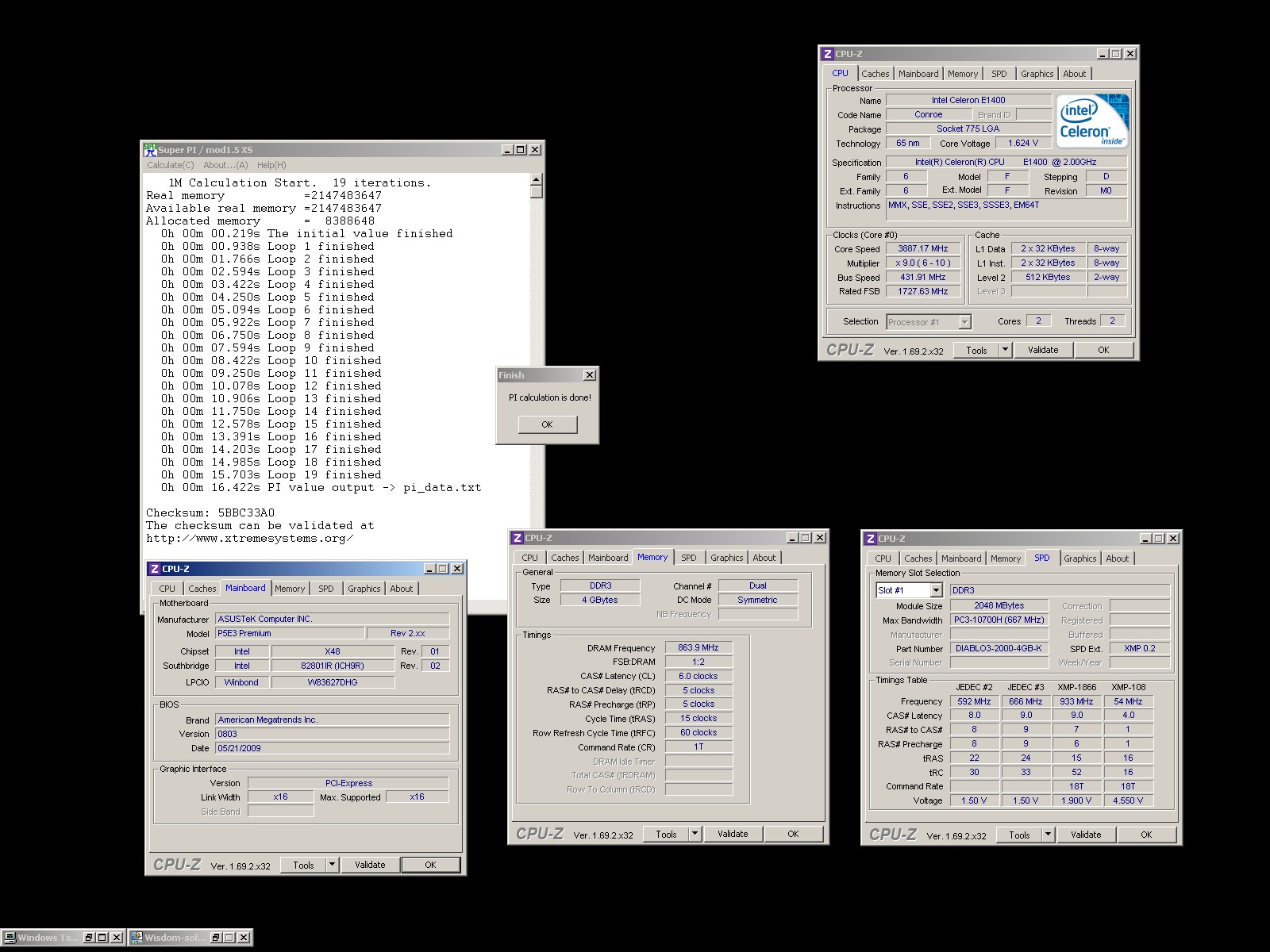Open the Processor #1 selection dropdown
This screenshot has width=1270, height=952.
pyautogui.click(x=964, y=322)
